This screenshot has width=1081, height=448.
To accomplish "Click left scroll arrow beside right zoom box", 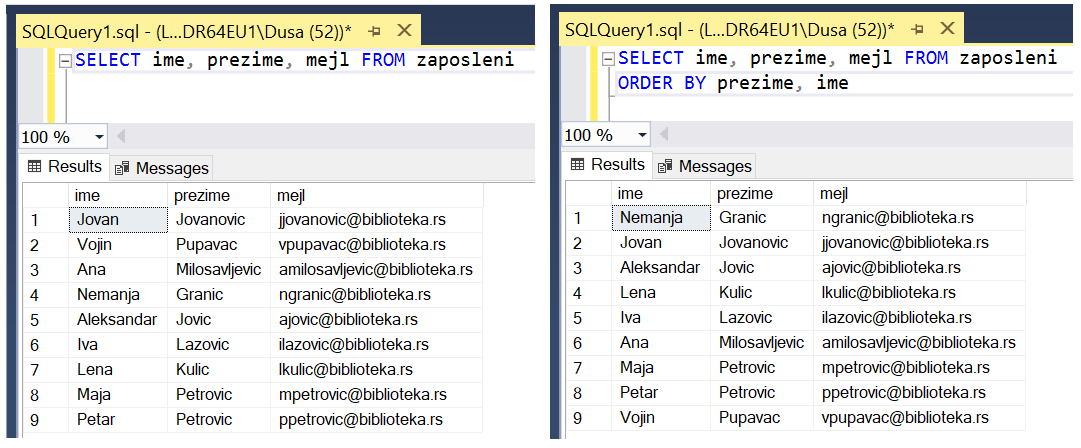I will [x=664, y=135].
